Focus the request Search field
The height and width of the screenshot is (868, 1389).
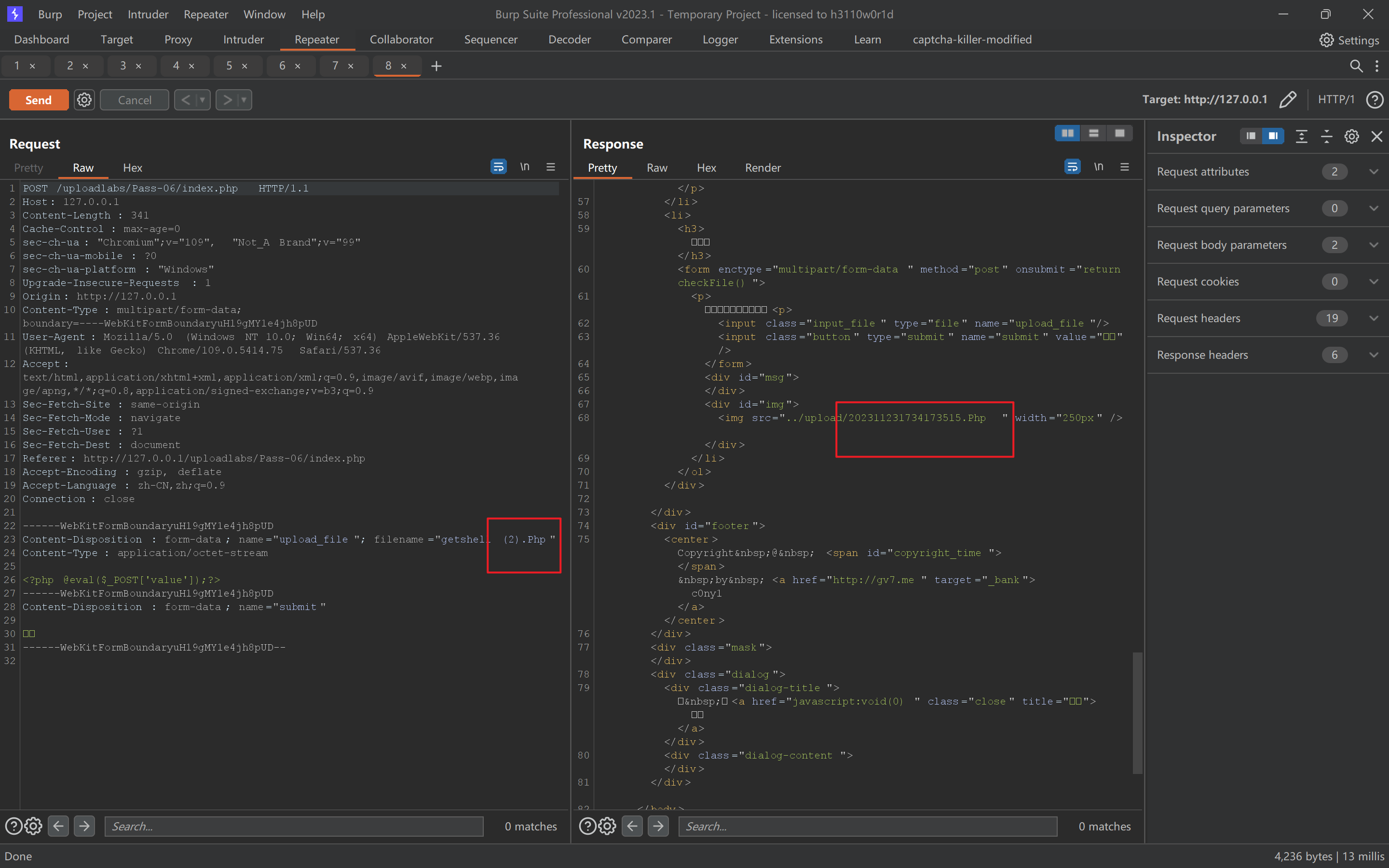(x=293, y=826)
